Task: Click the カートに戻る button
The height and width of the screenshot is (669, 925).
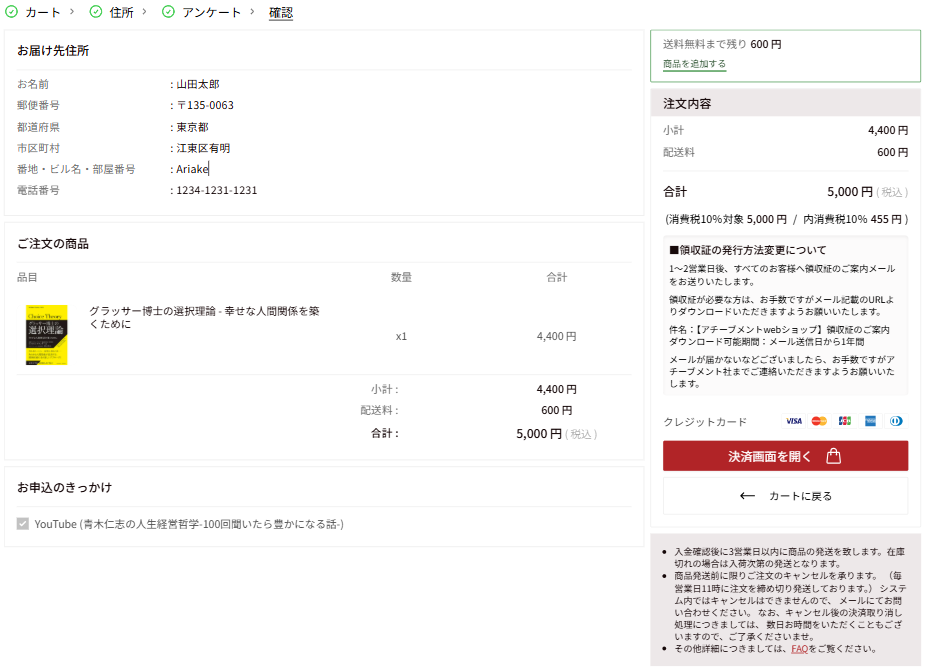Action: pyautogui.click(x=785, y=496)
